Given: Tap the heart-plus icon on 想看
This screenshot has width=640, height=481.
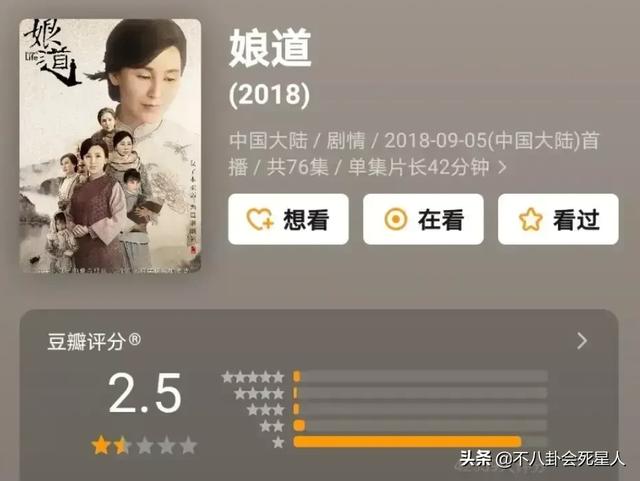Looking at the screenshot, I should pos(260,219).
